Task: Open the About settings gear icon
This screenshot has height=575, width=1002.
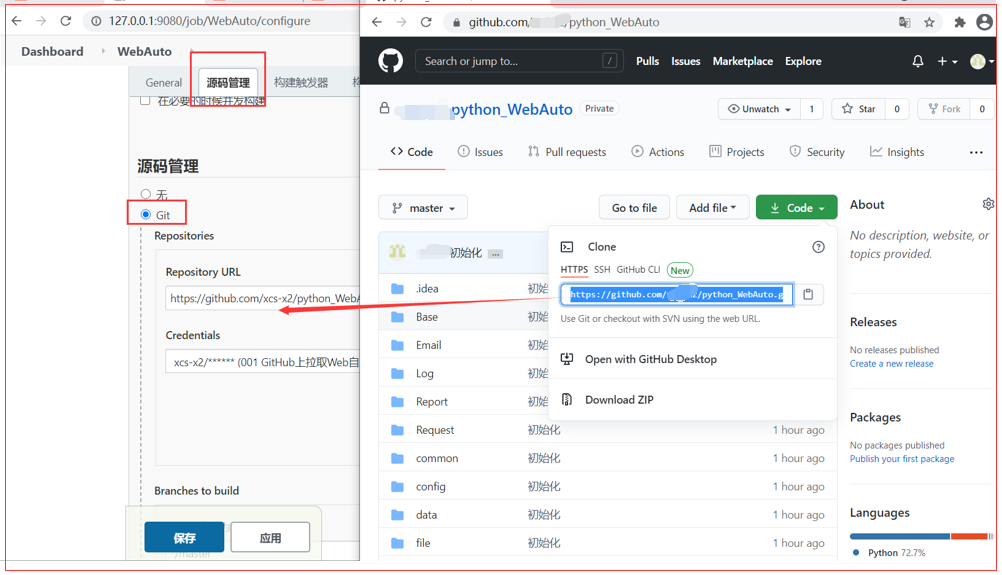Action: [988, 204]
